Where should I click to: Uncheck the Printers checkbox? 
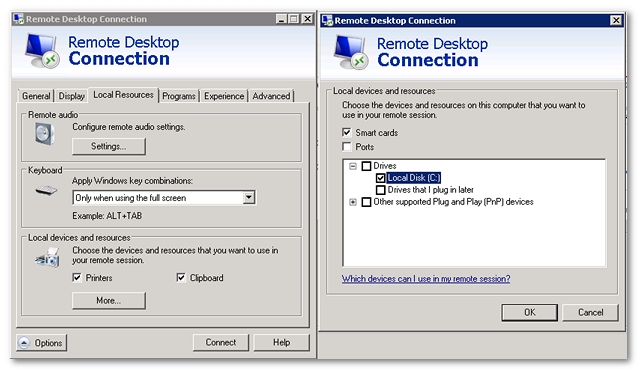pyautogui.click(x=77, y=278)
